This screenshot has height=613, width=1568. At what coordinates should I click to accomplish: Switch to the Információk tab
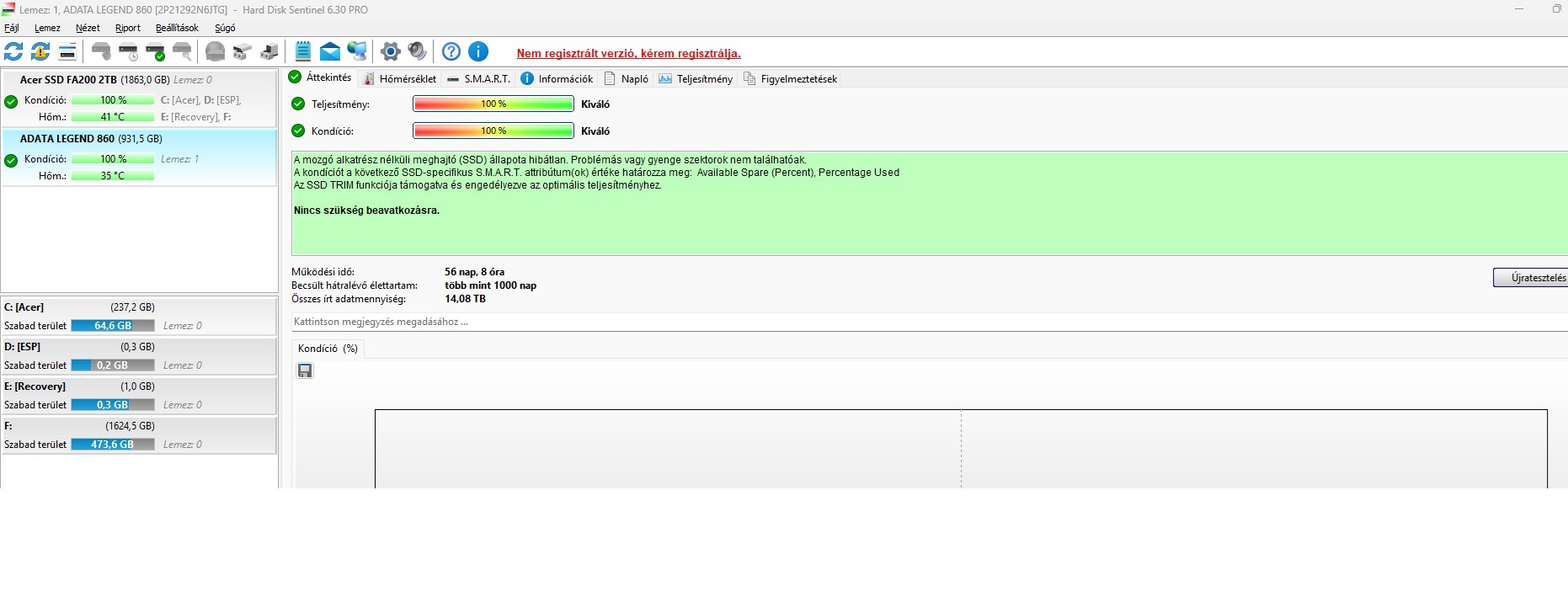557,78
